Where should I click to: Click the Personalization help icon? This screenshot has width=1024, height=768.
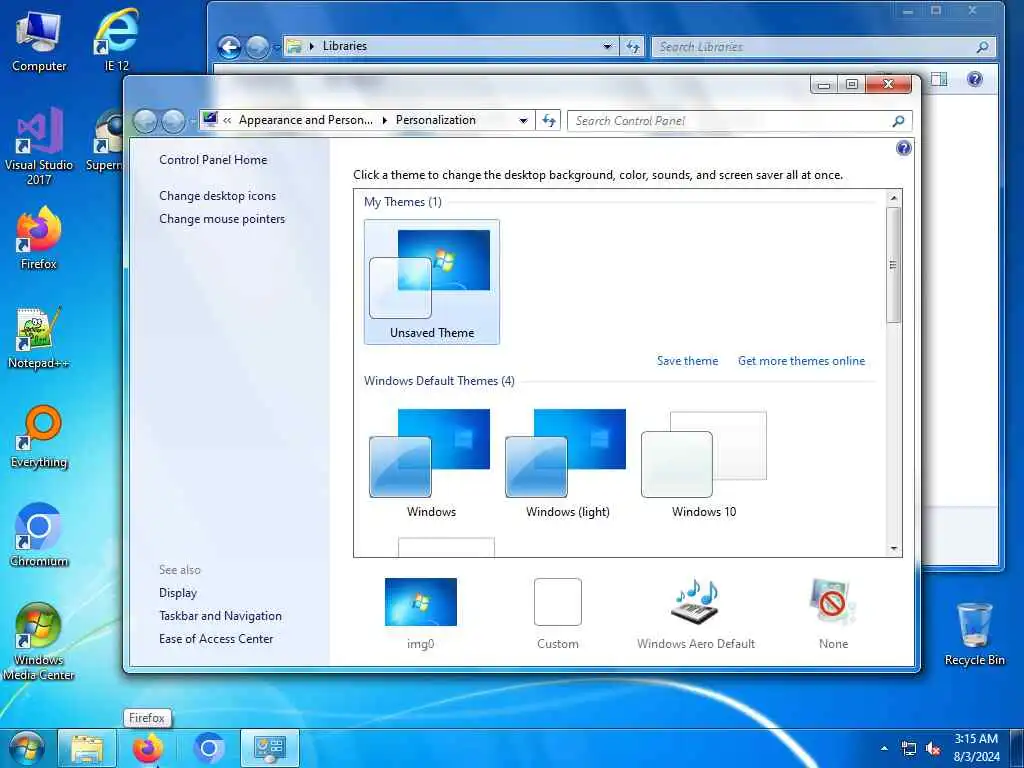903,148
